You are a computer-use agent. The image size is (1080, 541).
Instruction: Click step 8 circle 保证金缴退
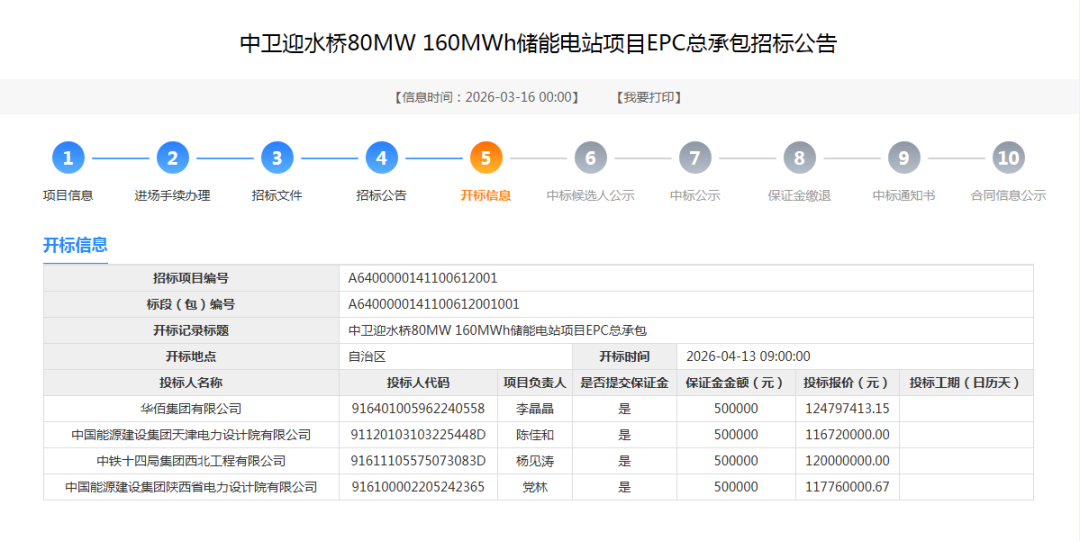[799, 158]
